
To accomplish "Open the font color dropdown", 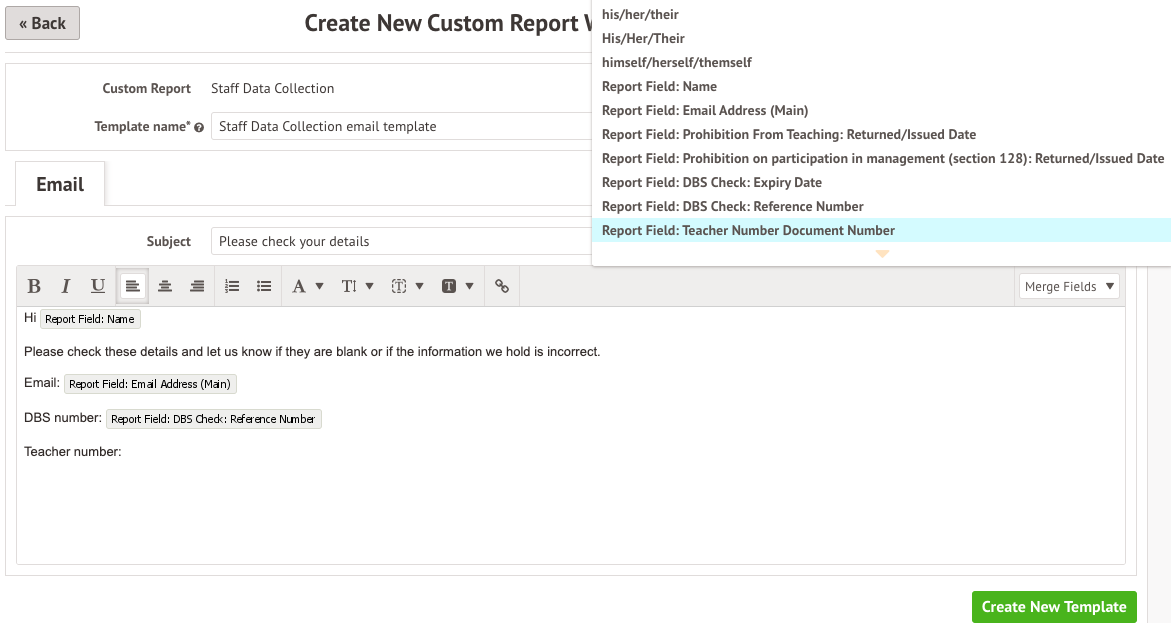I will pos(307,287).
